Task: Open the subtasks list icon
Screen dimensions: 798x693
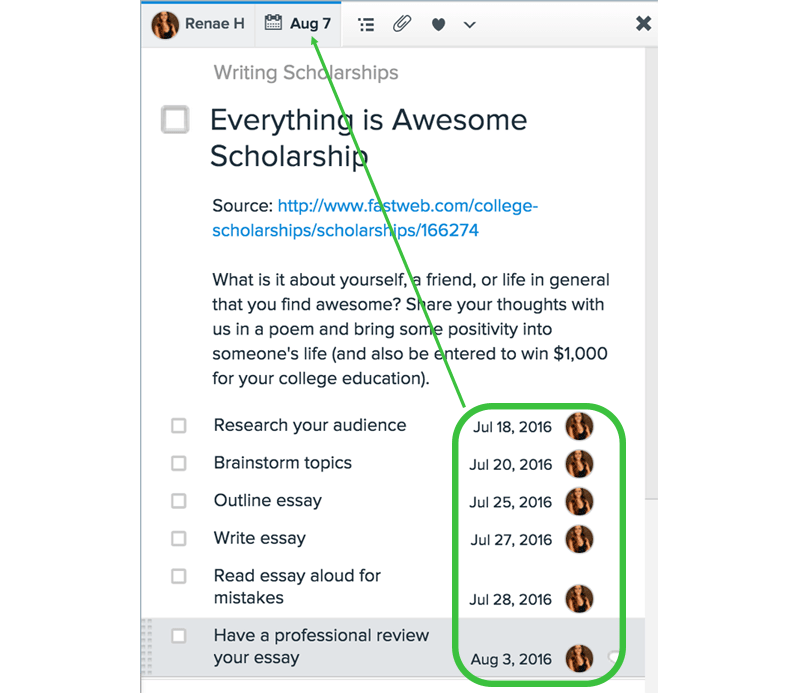Action: [x=366, y=24]
